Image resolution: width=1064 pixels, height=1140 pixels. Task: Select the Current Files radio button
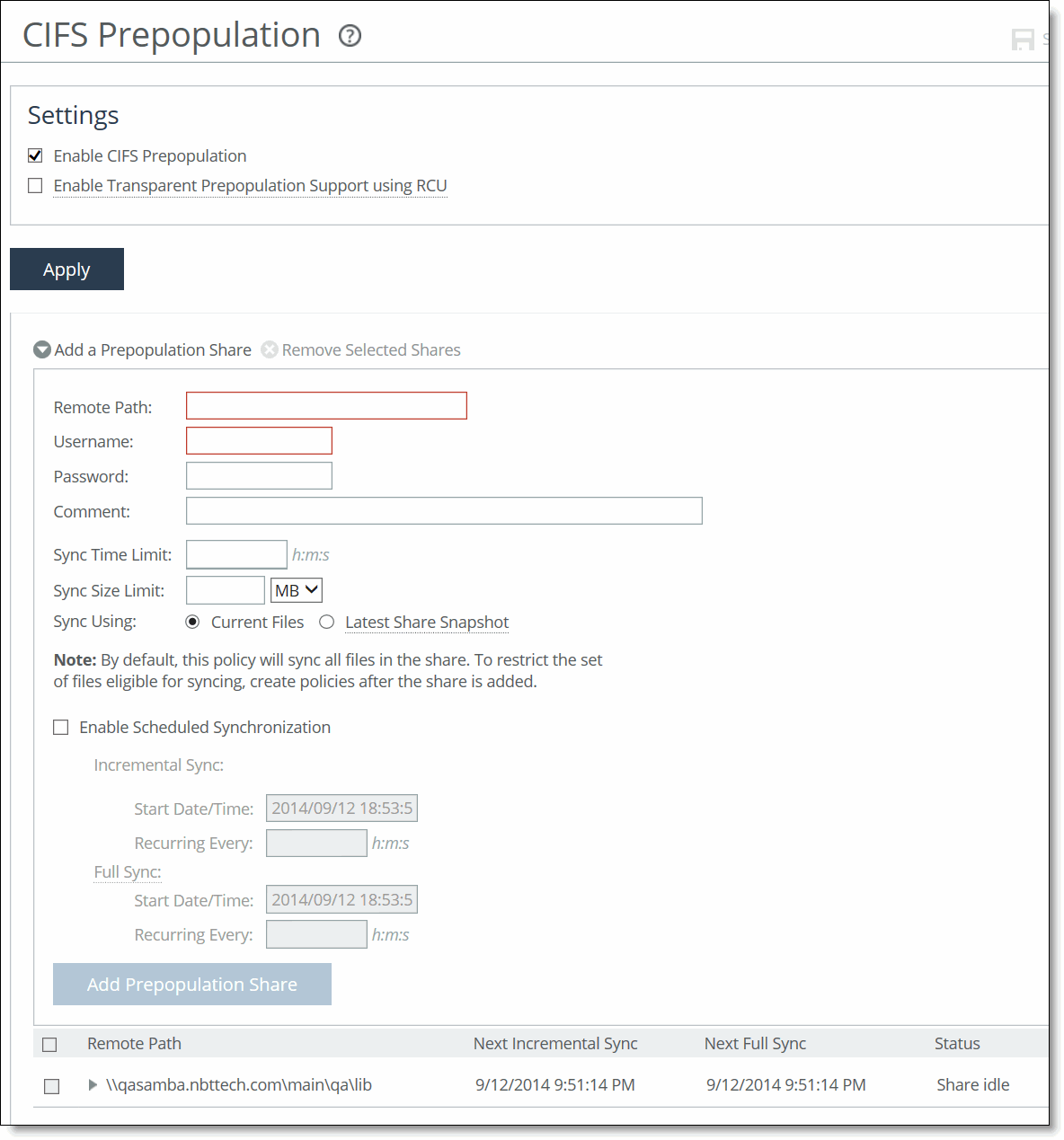point(191,622)
